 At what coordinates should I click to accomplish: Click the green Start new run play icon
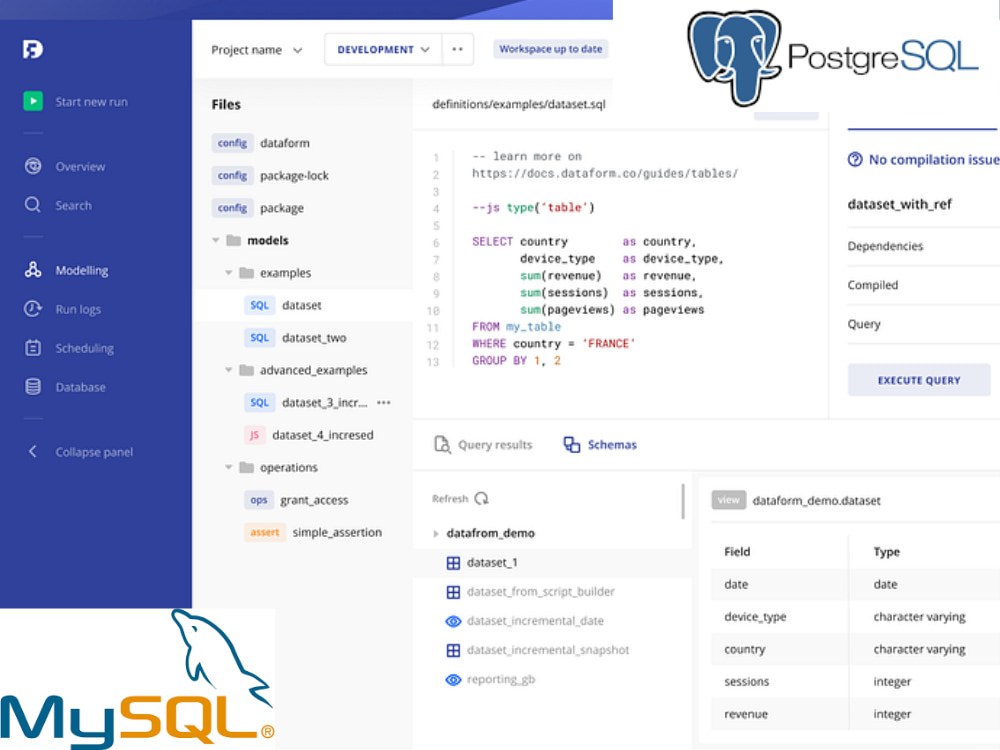point(33,101)
